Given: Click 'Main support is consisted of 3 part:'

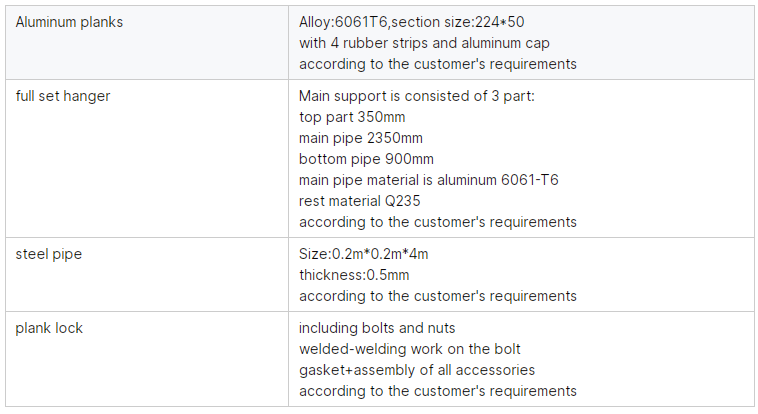Looking at the screenshot, I should [x=417, y=96].
